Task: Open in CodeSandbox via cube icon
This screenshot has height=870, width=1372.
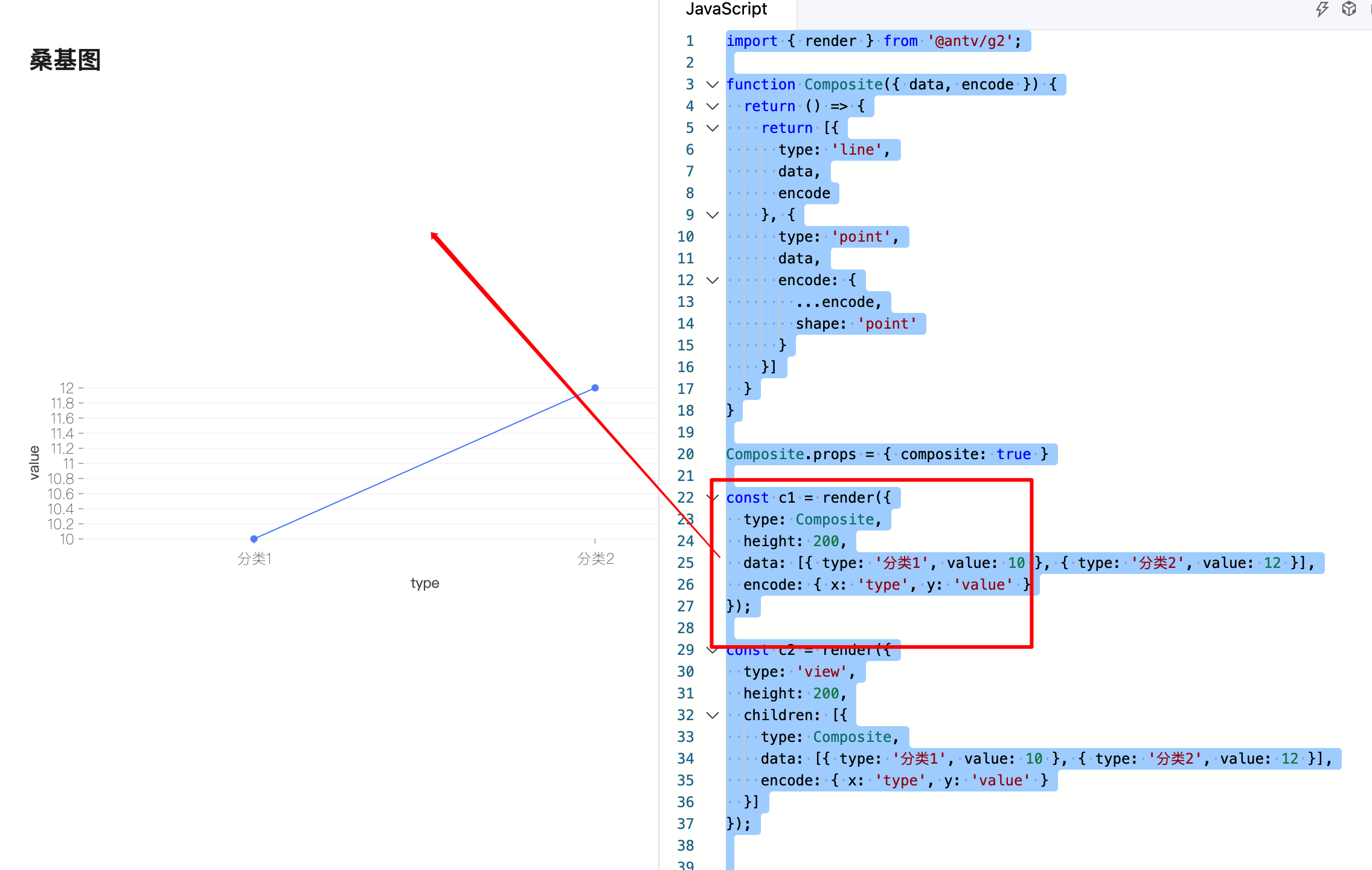Action: tap(1349, 9)
